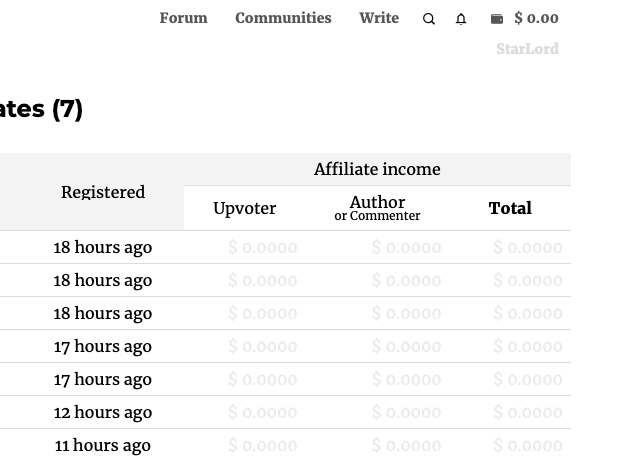The width and height of the screenshot is (638, 459).
Task: Click the wallet icon beside the balance
Action: pos(497,19)
